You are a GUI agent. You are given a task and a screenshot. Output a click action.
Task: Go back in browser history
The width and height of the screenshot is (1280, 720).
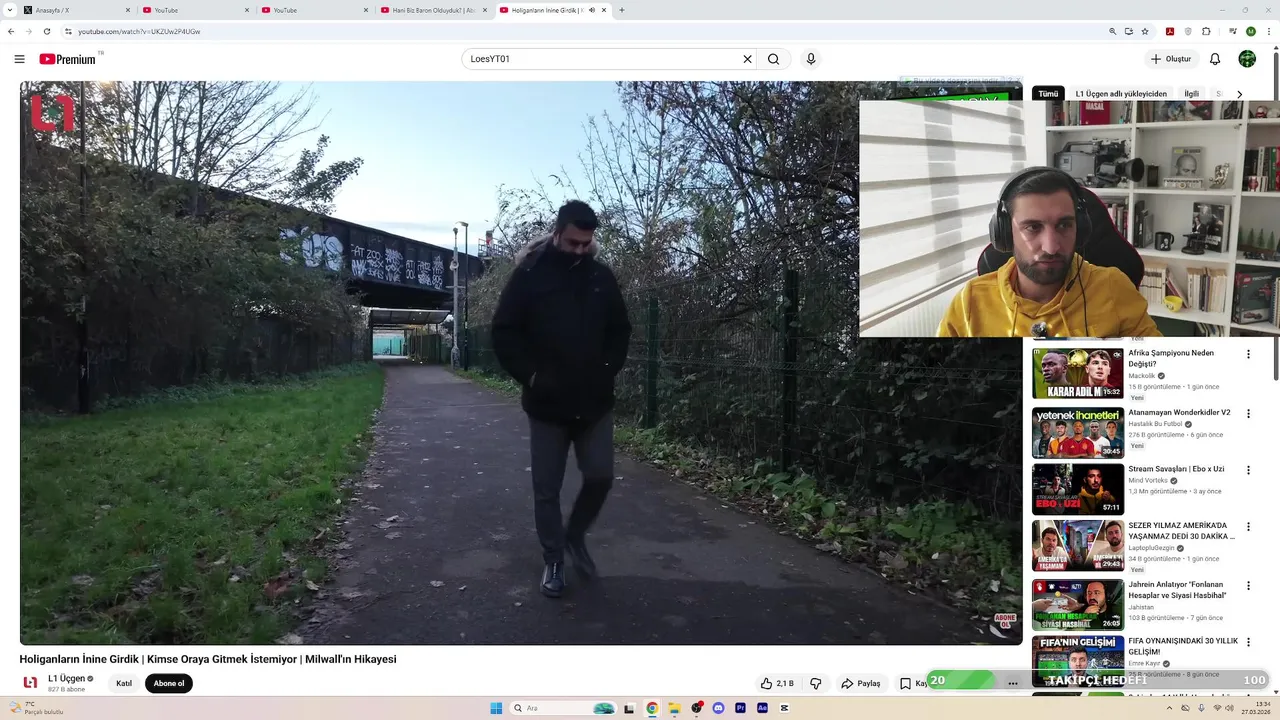coord(11,31)
